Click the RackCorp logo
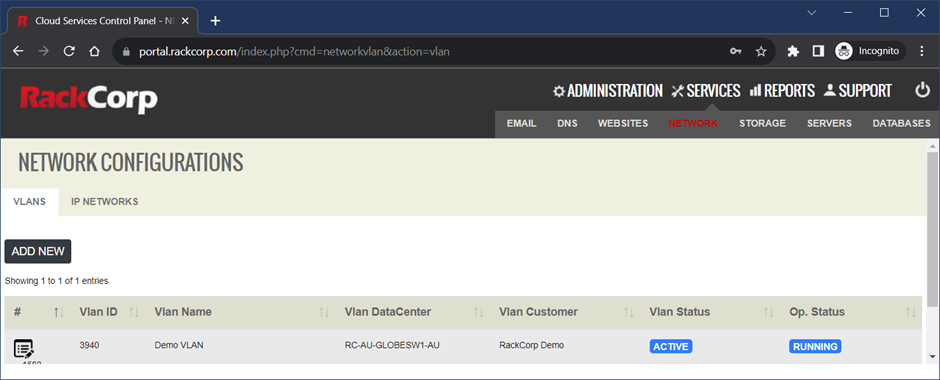940x380 pixels. point(89,99)
